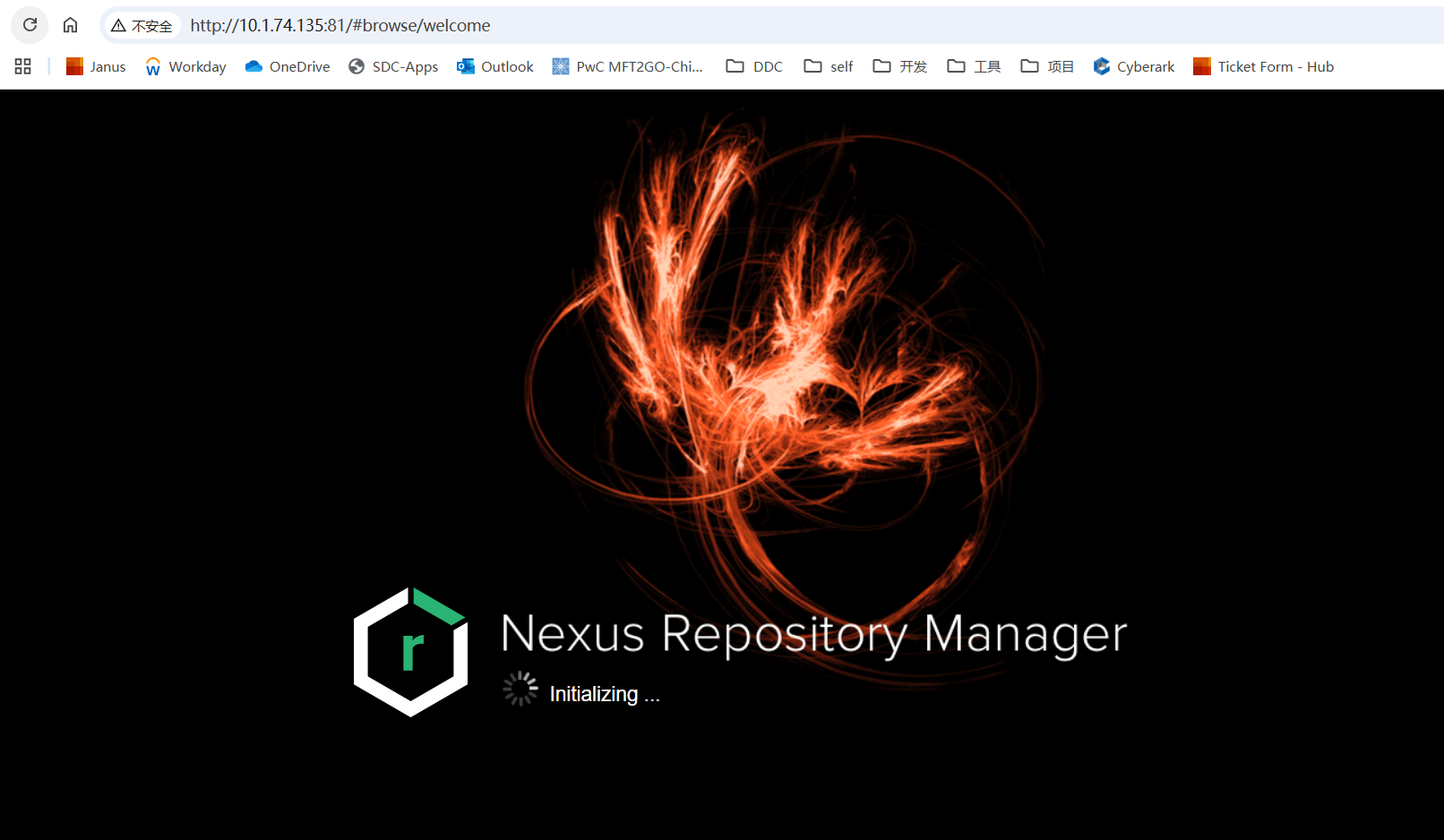Open the Workday bookmark
Image resolution: width=1444 pixels, height=840 pixels.
pyautogui.click(x=185, y=66)
